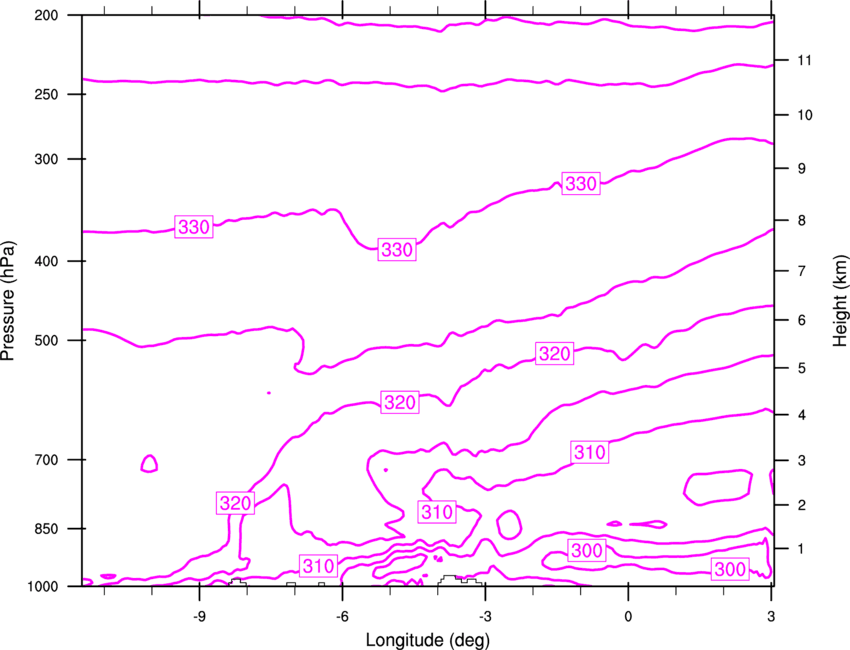Select the 850 pressure axis tick label
The height and width of the screenshot is (650, 850).
coord(46,529)
